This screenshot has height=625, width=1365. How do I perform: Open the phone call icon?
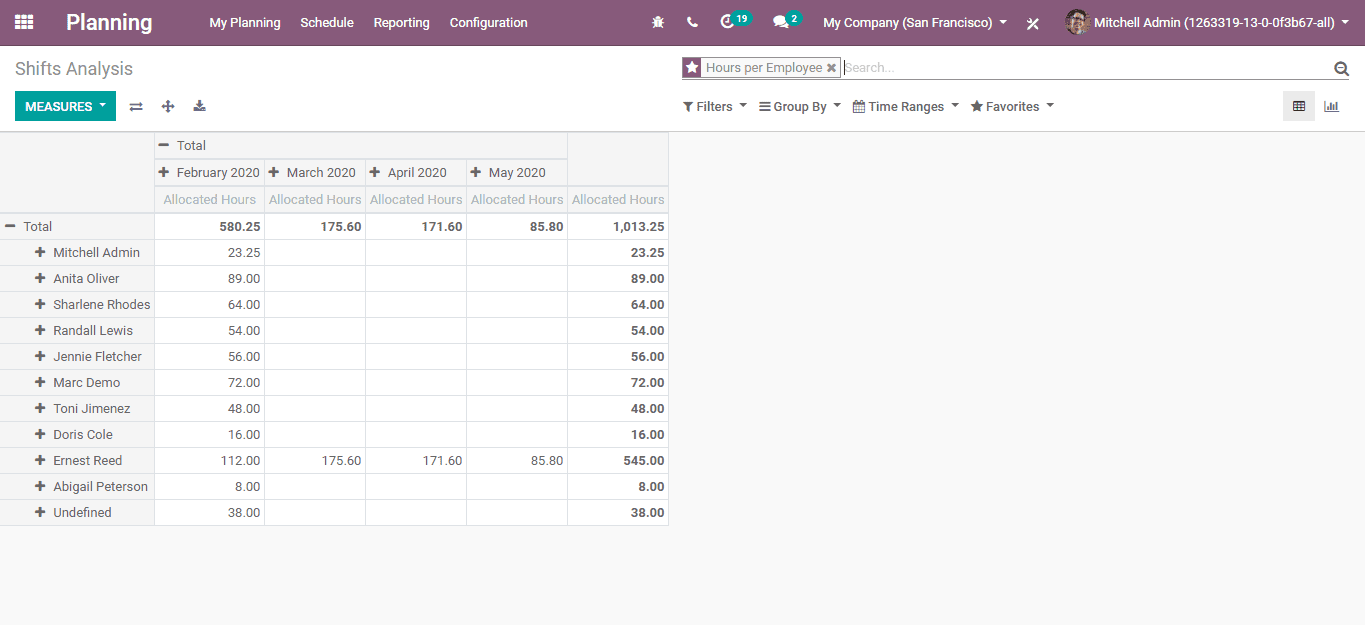[692, 22]
